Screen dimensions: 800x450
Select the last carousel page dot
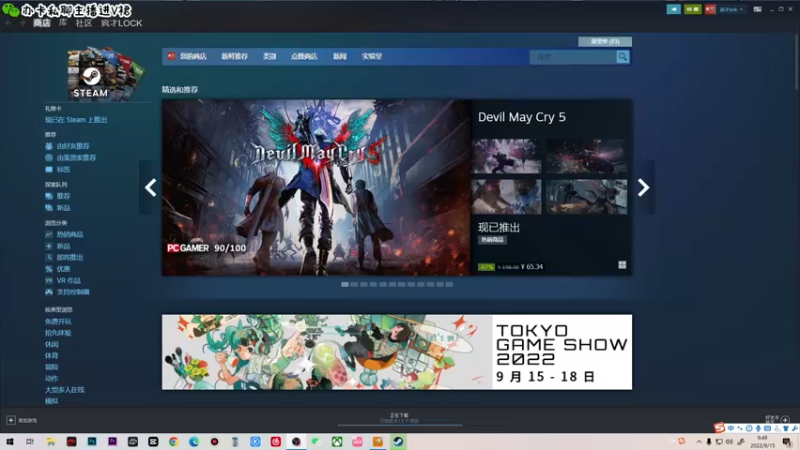point(449,285)
